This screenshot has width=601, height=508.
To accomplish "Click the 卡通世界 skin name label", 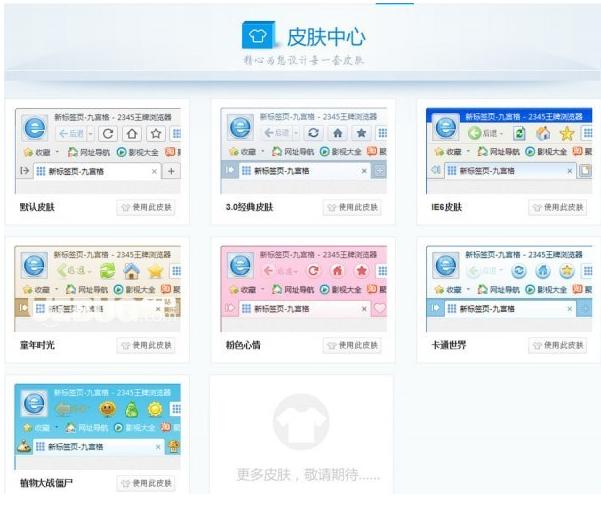I will [449, 345].
